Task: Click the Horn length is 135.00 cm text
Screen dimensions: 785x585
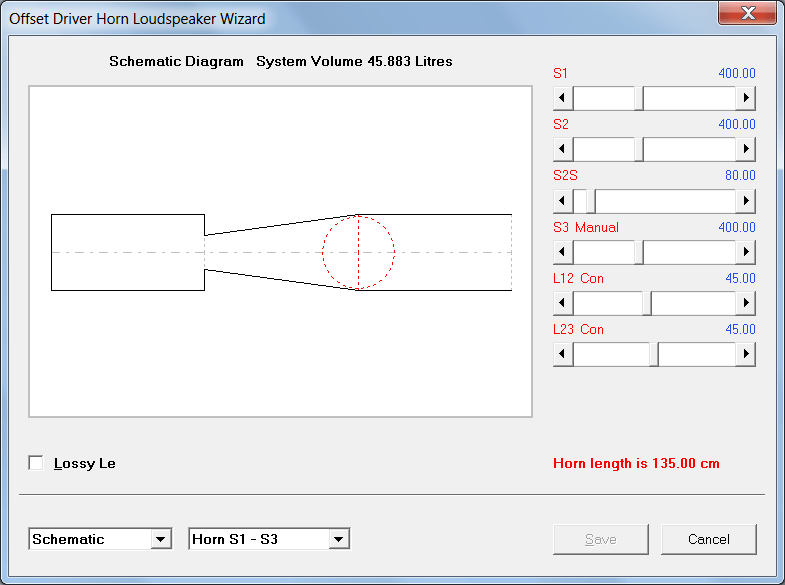Action: [636, 463]
